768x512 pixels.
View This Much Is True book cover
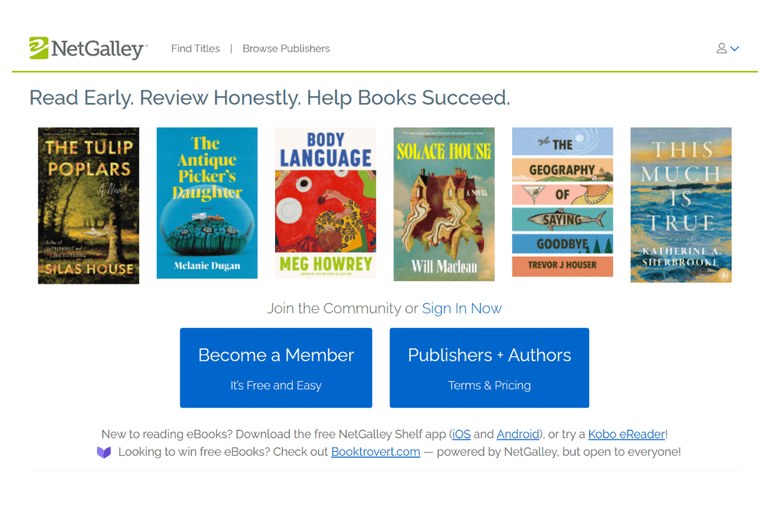tap(681, 205)
